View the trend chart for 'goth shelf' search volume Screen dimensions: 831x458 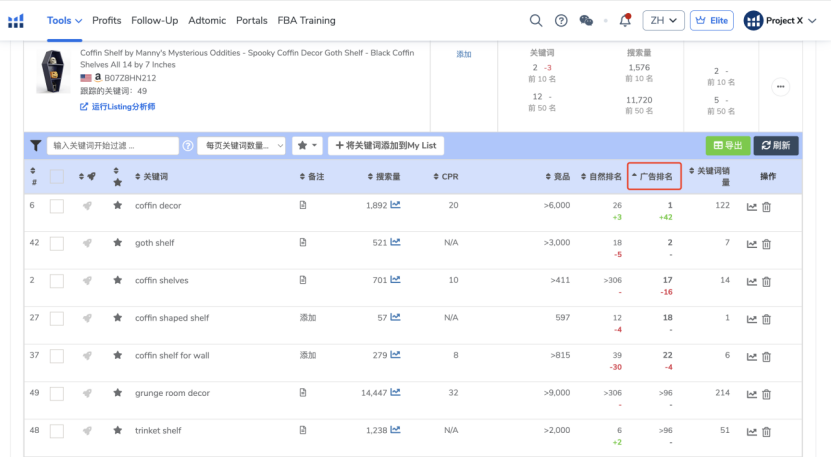pos(395,243)
